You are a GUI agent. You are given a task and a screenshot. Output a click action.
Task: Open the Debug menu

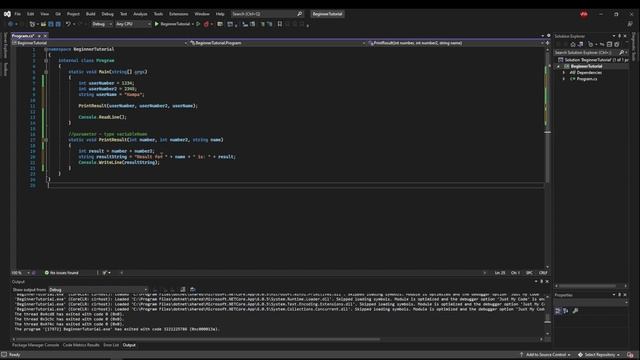point(108,14)
